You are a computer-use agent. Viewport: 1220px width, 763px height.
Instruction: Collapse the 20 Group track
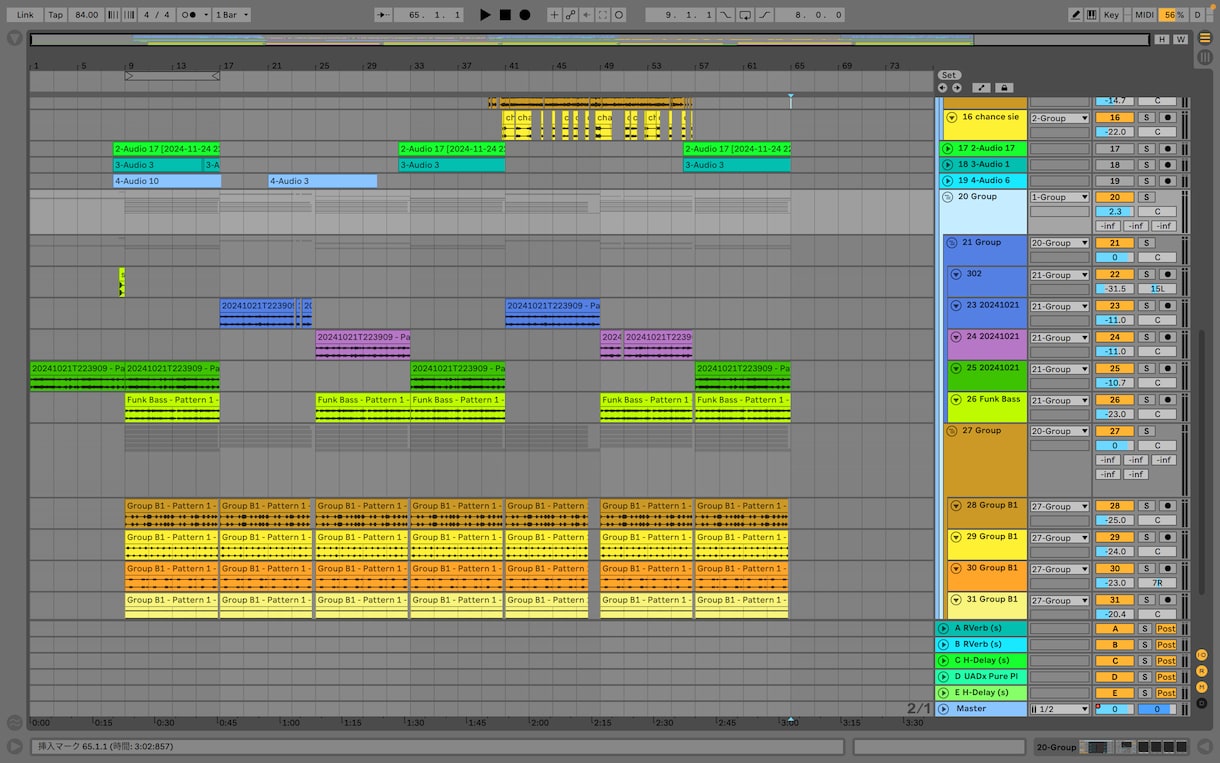948,197
